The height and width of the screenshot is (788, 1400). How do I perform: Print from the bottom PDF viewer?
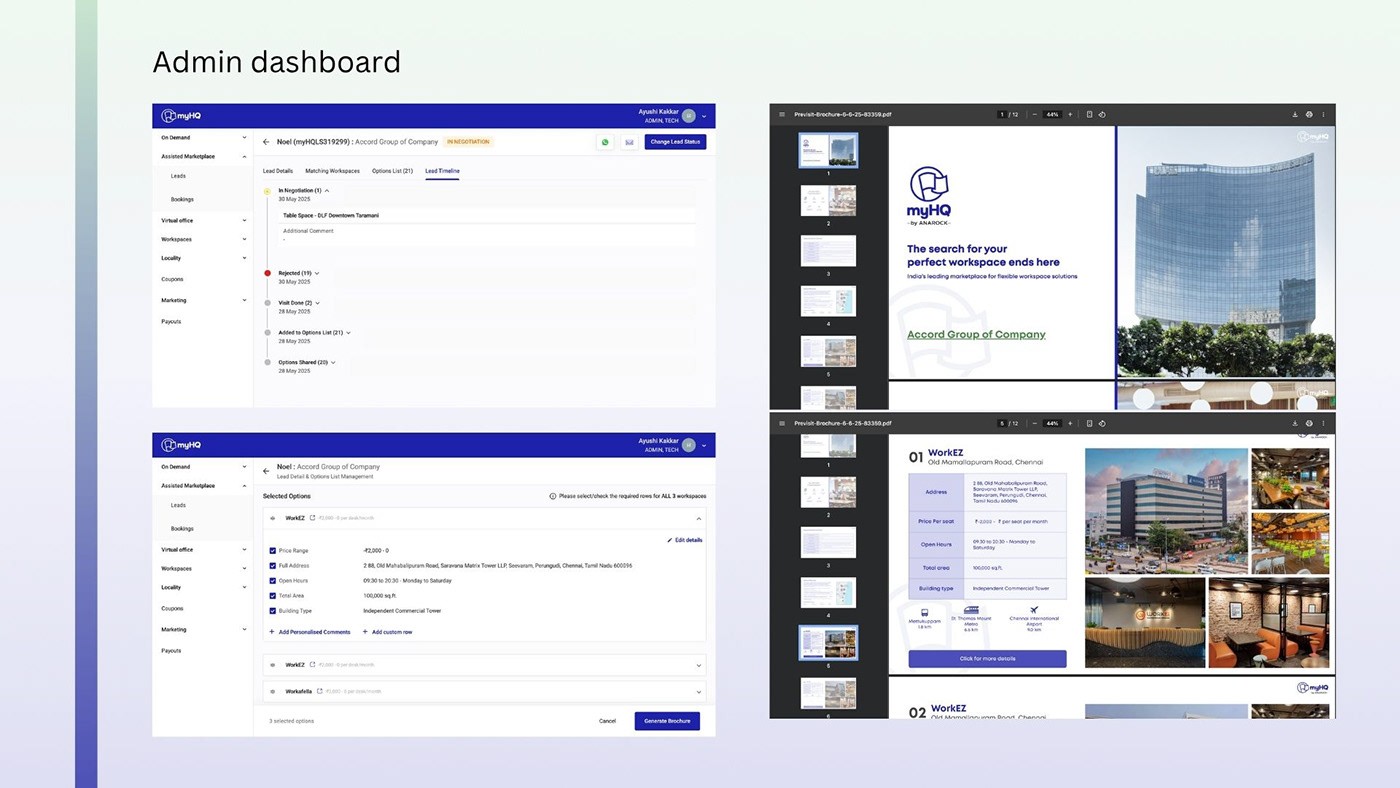[x=1309, y=423]
